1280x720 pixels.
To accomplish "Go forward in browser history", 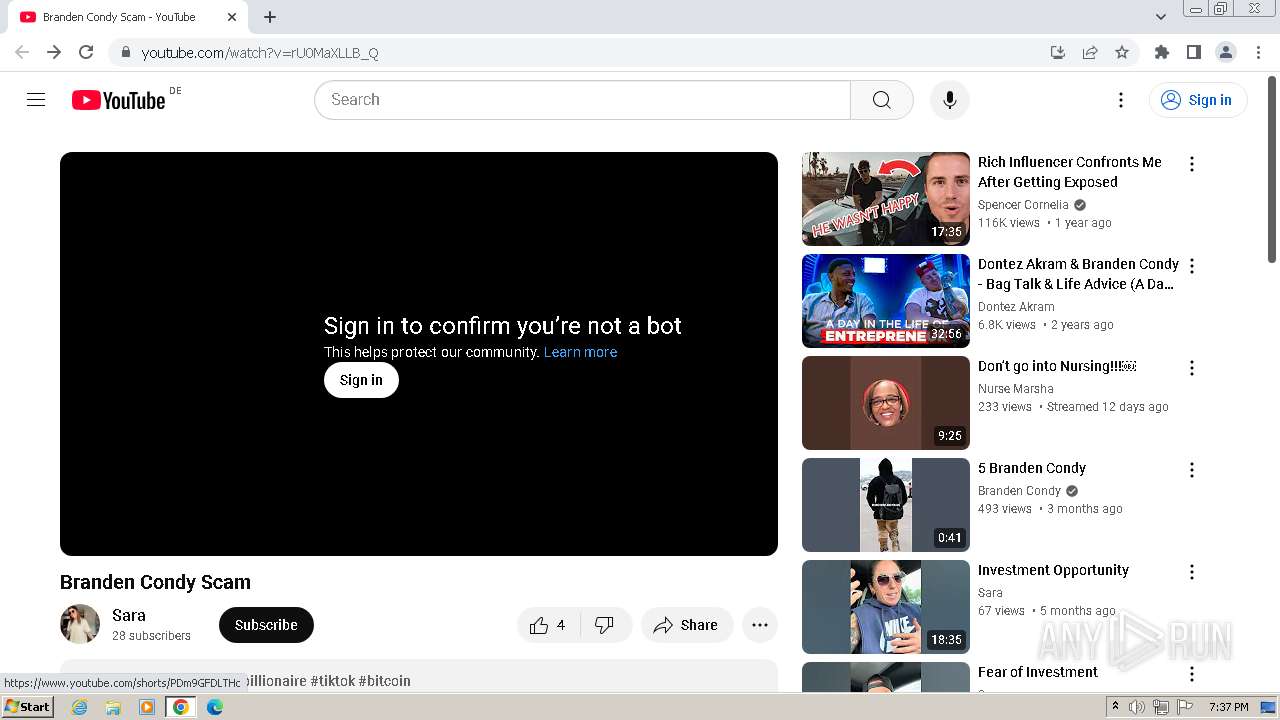I will [54, 52].
